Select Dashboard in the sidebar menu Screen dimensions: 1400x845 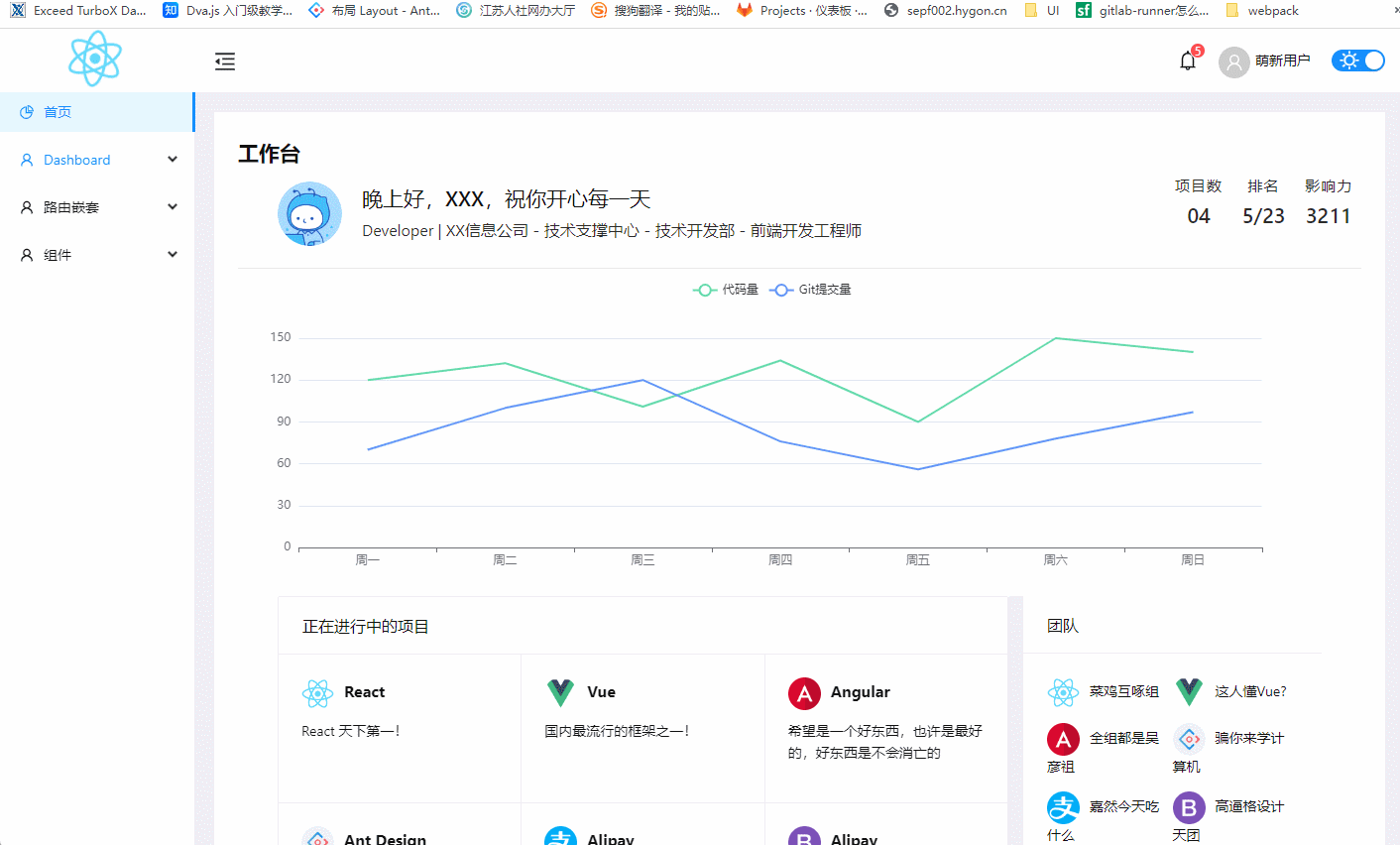(x=97, y=160)
